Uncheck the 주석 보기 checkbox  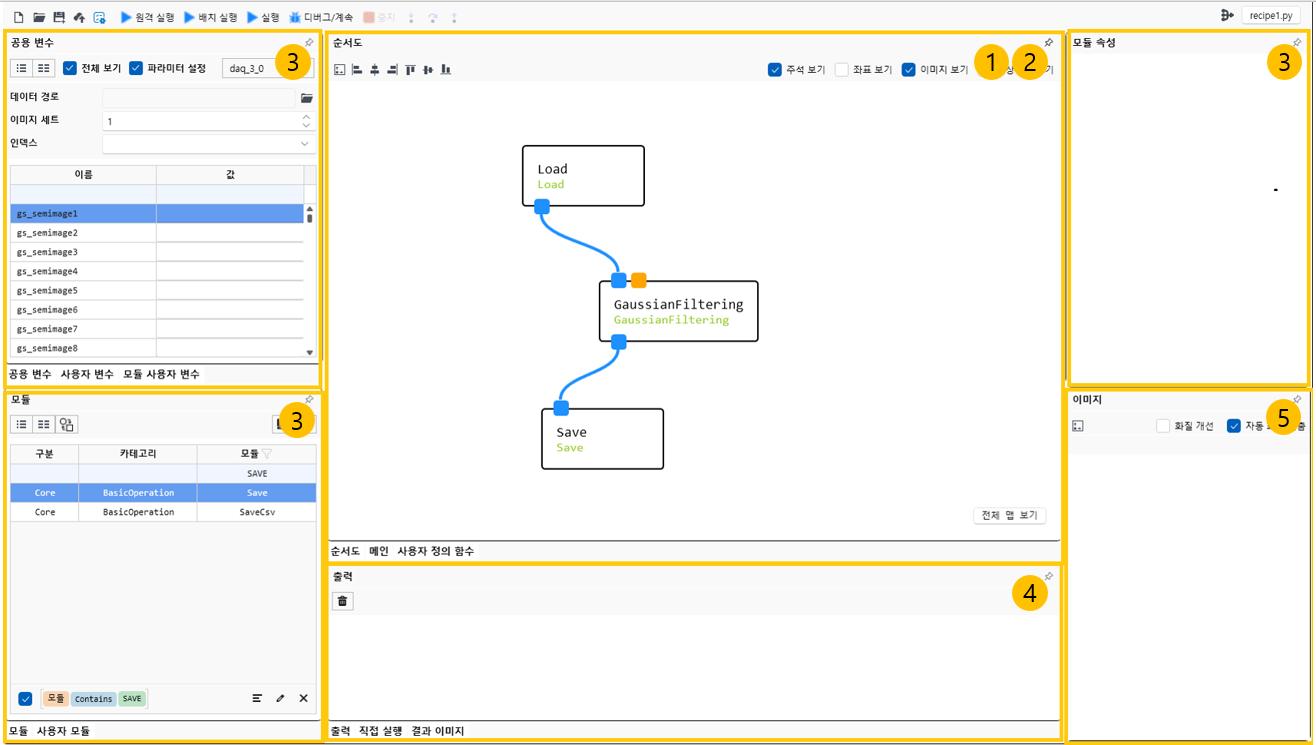coord(775,70)
